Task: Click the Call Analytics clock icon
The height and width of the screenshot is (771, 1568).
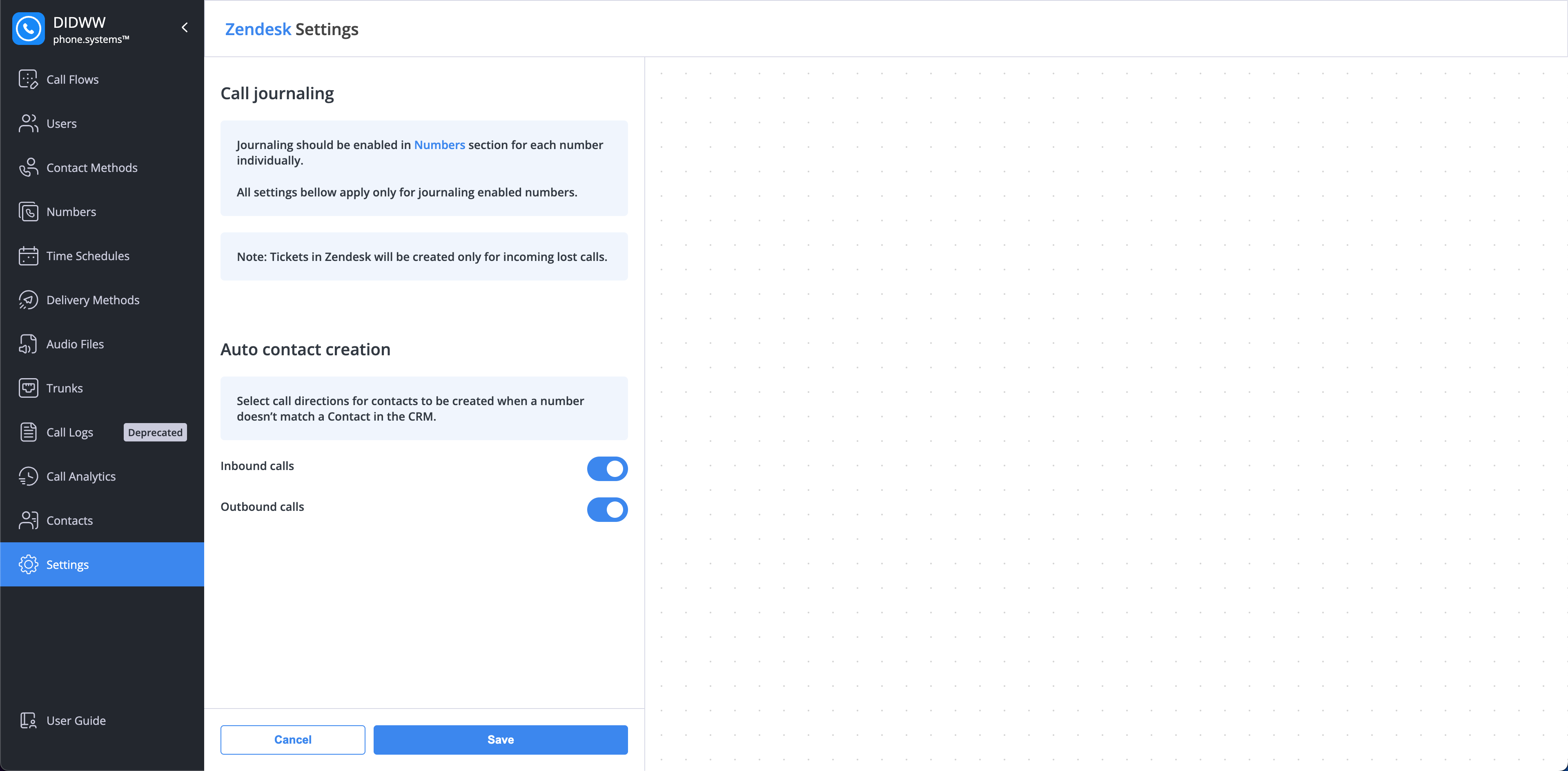Action: pyautogui.click(x=28, y=477)
